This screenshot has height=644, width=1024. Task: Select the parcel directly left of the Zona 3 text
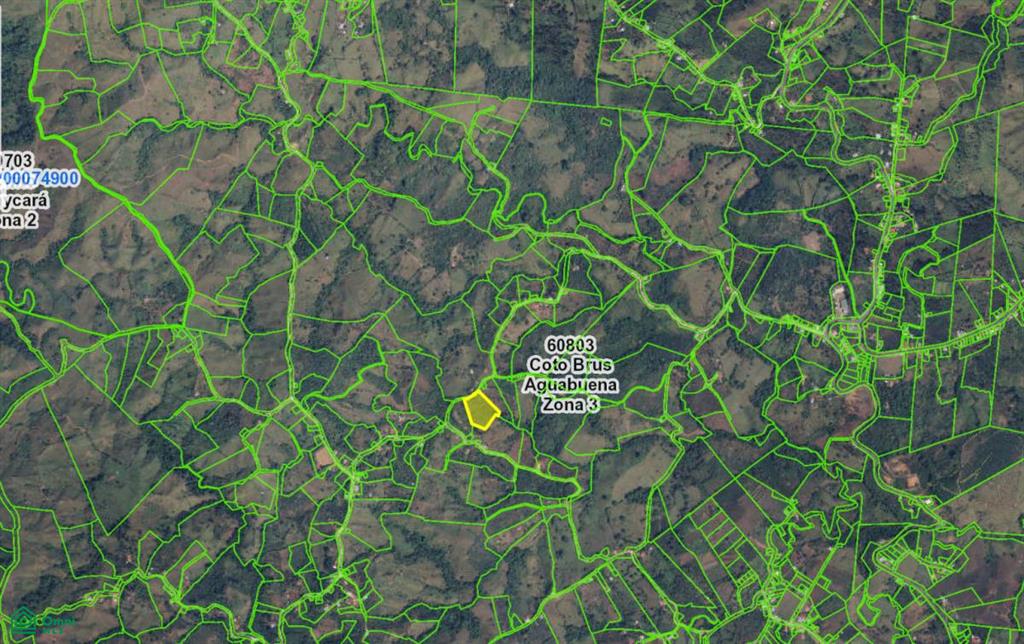point(528,408)
